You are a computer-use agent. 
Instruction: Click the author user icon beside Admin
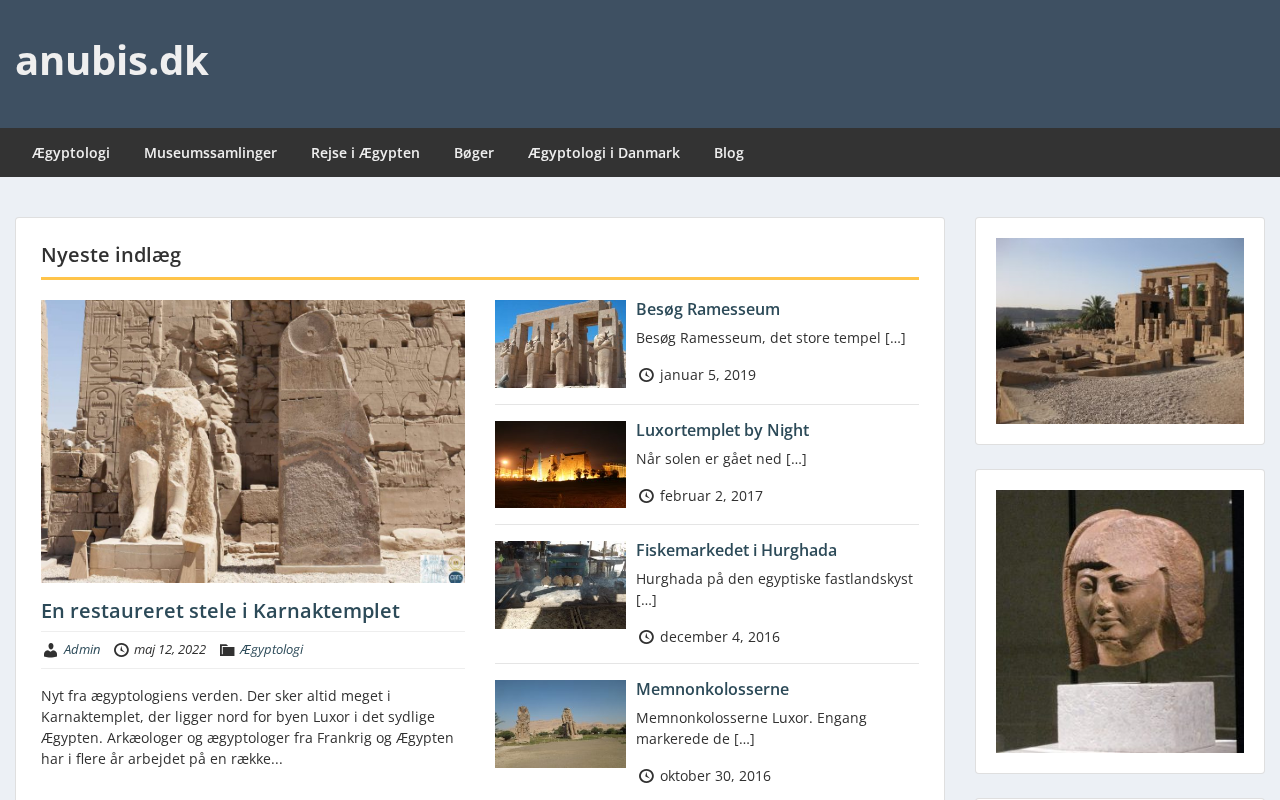(50, 650)
